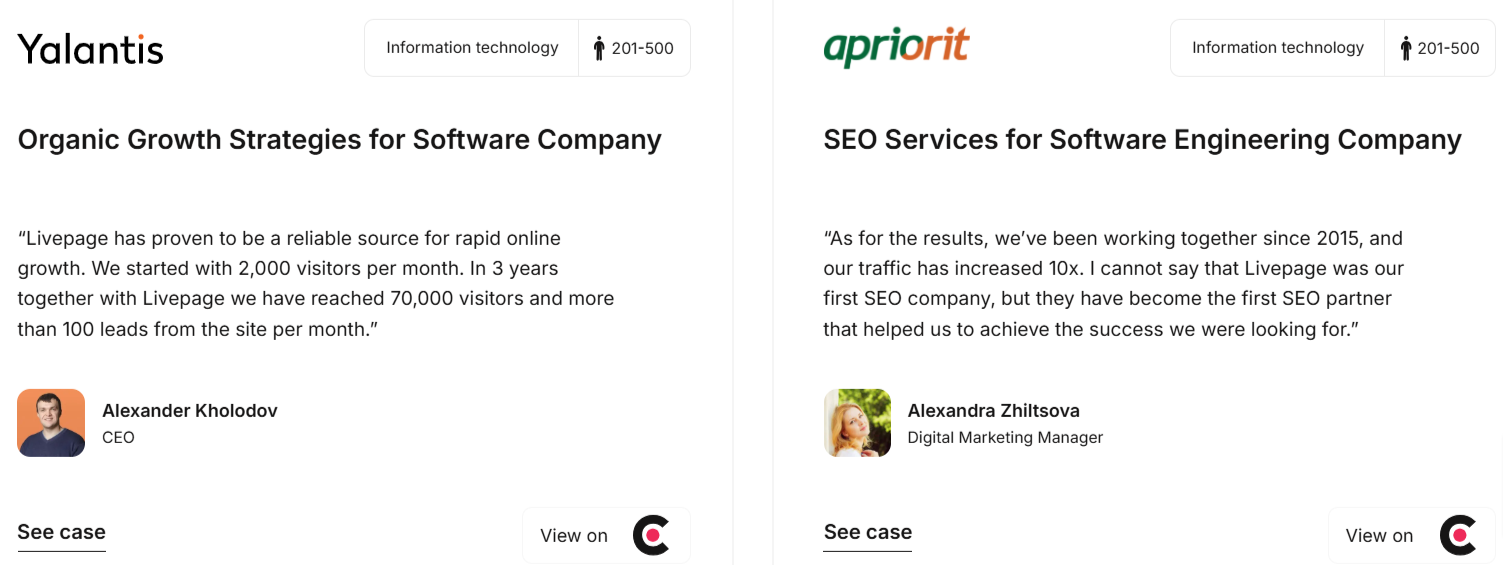Click the 201-500 size badge on Apriorit
This screenshot has width=1503, height=565.
pos(1440,48)
